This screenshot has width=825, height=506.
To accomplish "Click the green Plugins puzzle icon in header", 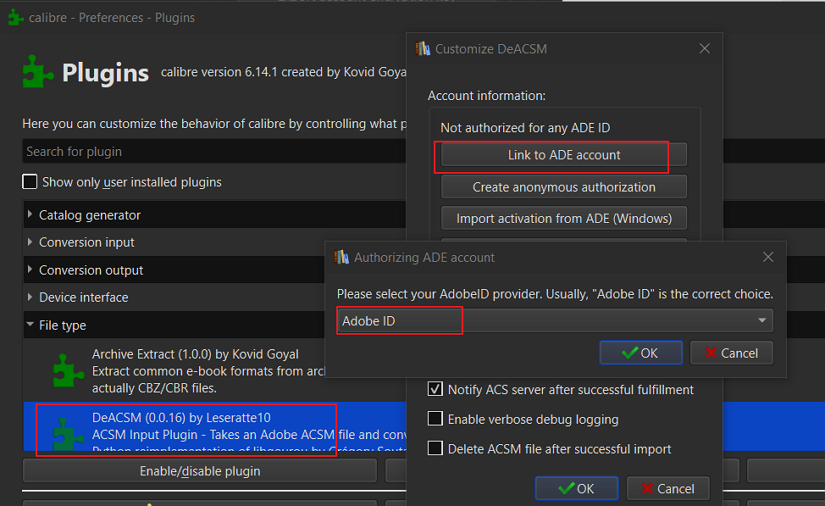I will (x=37, y=72).
